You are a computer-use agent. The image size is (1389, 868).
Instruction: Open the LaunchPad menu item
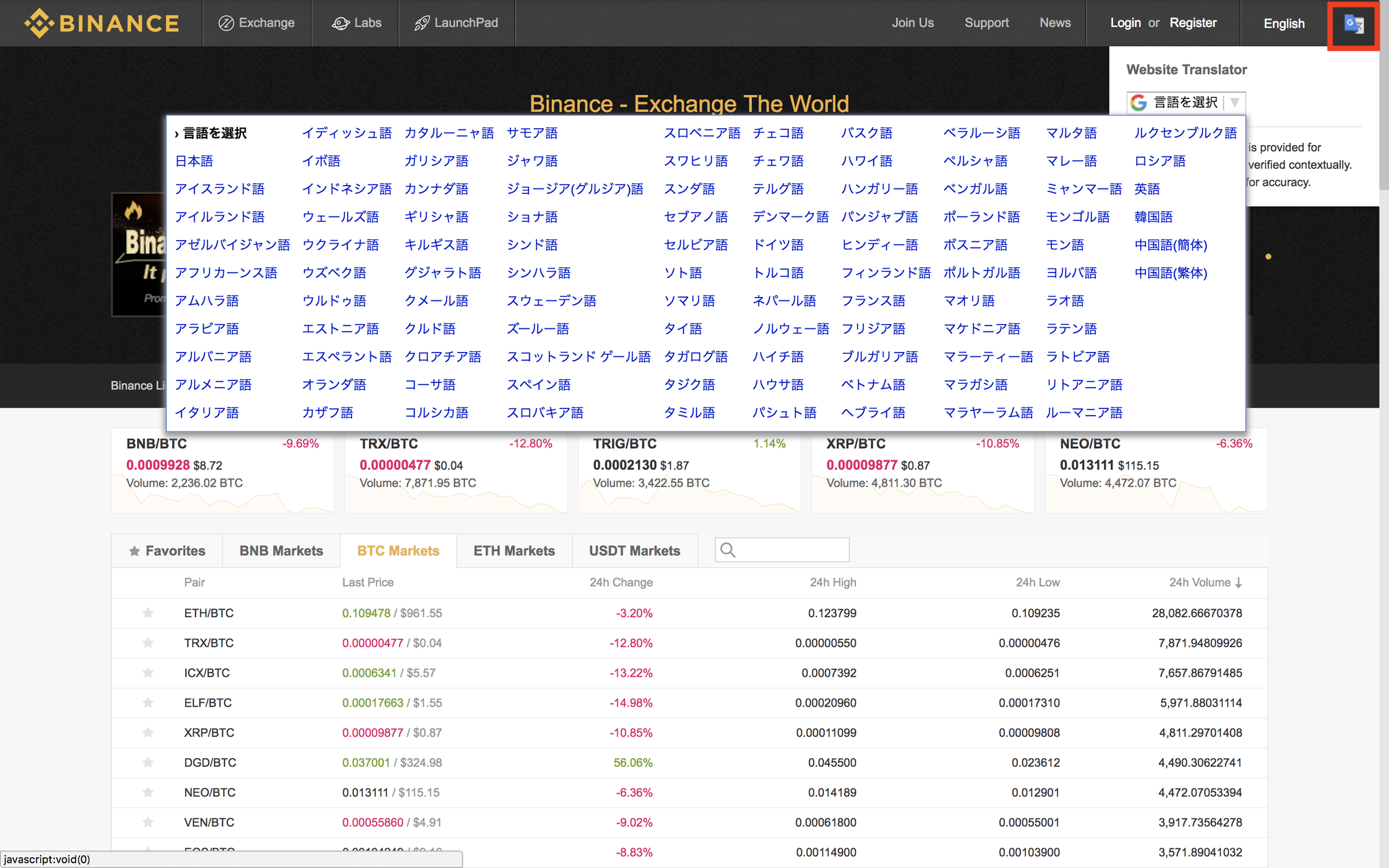pos(456,23)
